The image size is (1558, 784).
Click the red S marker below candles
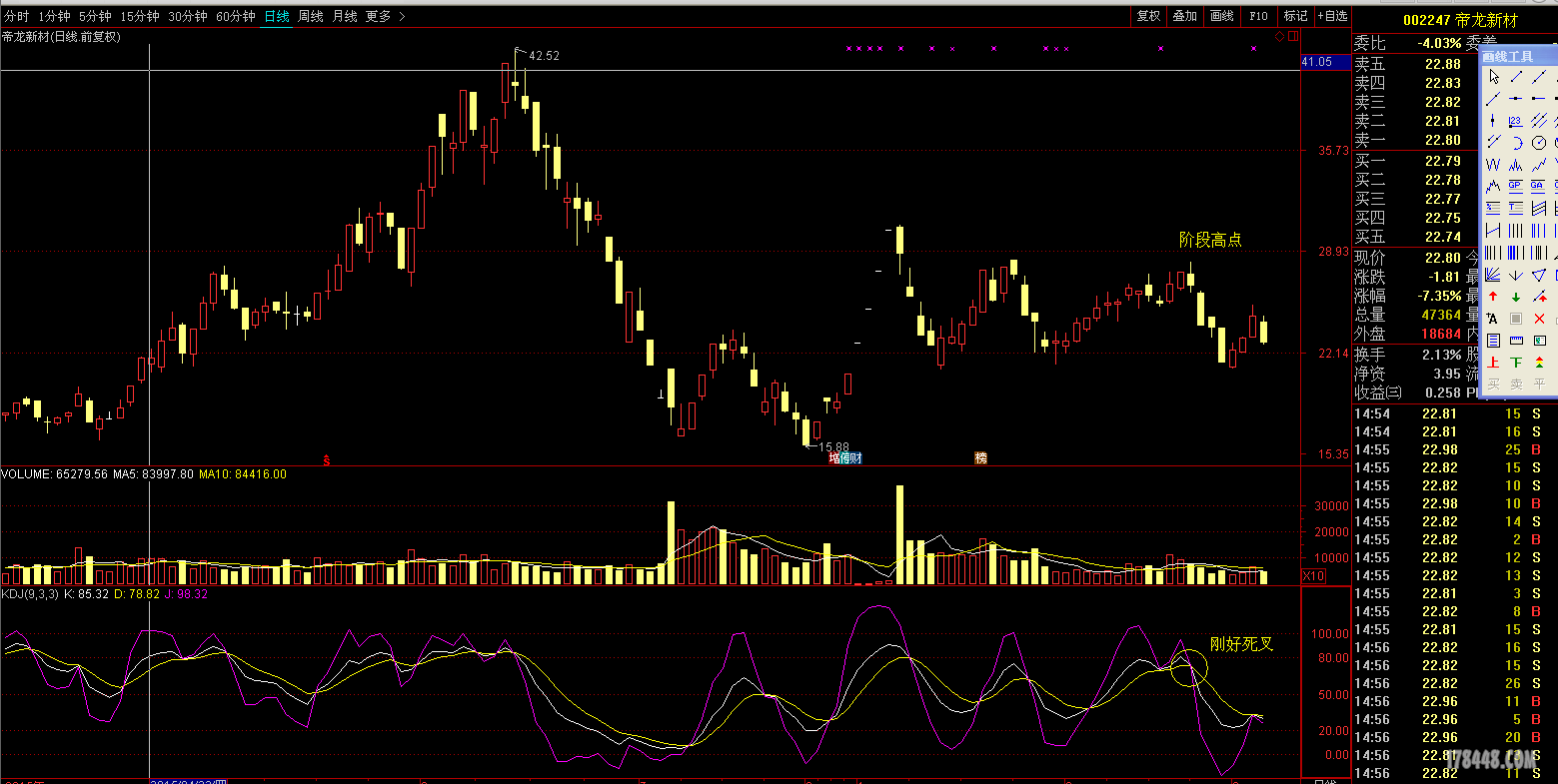coord(326,459)
